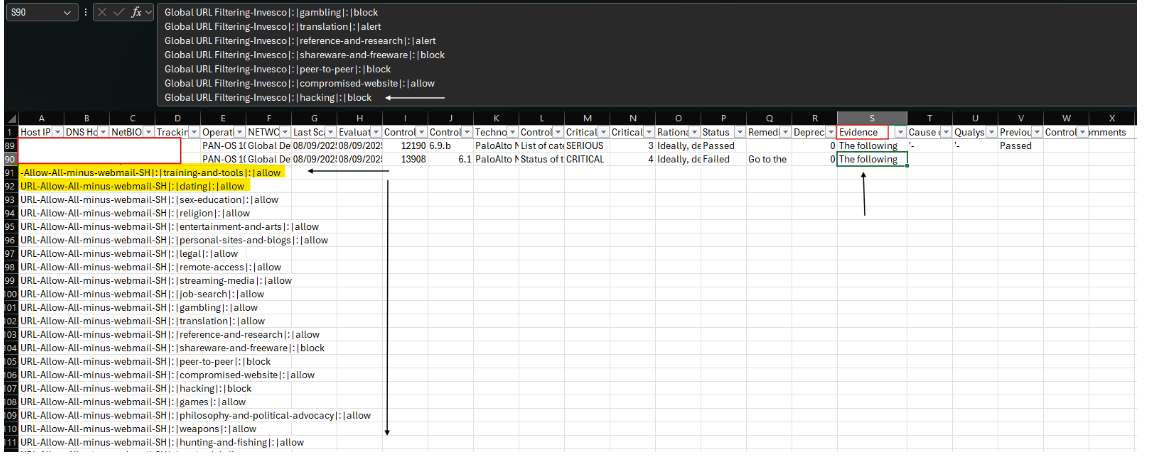Select column header M
Screen dimensions: 1150x469
587,118
